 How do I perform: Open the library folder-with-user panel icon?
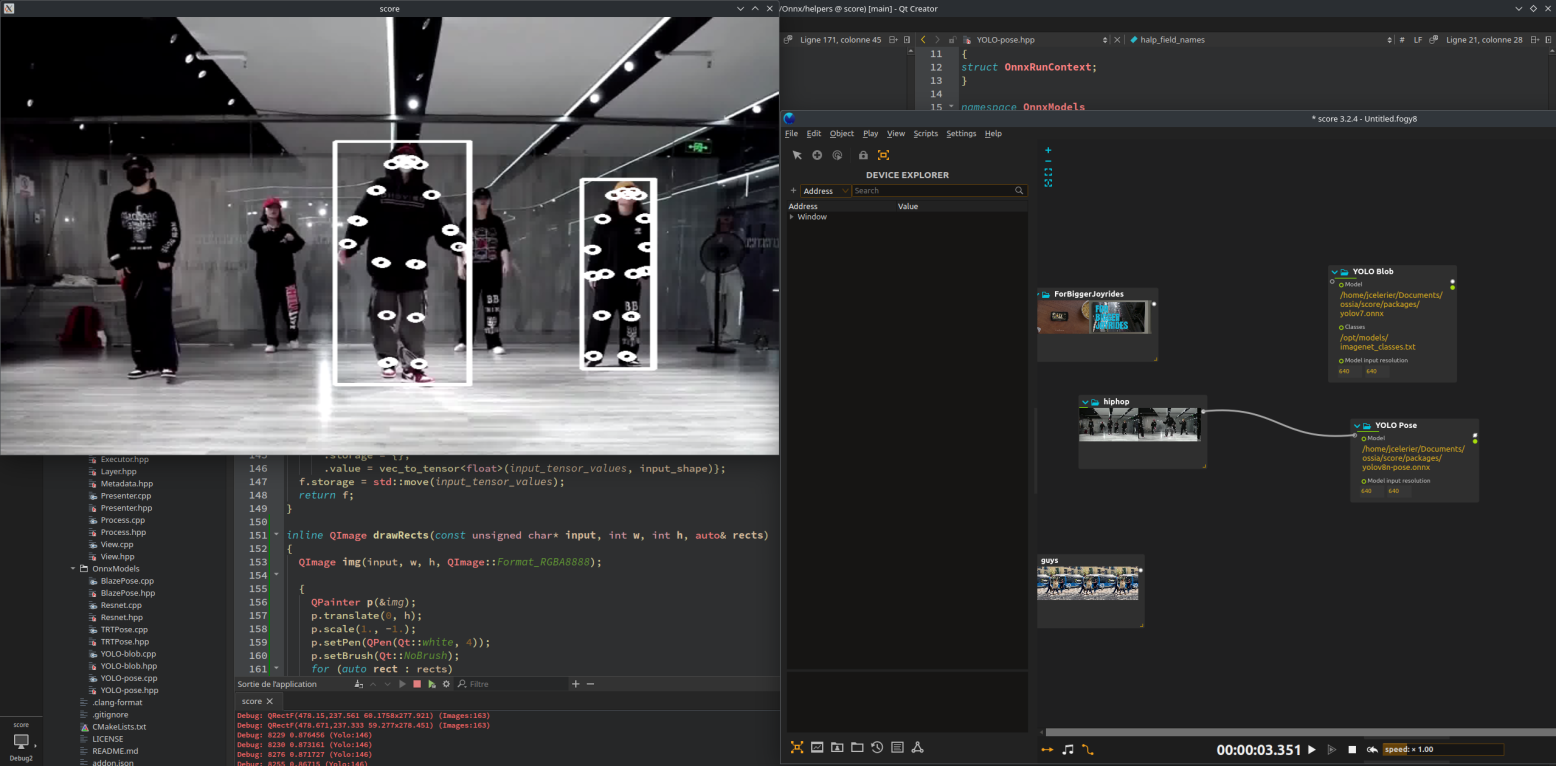pyautogui.click(x=837, y=747)
